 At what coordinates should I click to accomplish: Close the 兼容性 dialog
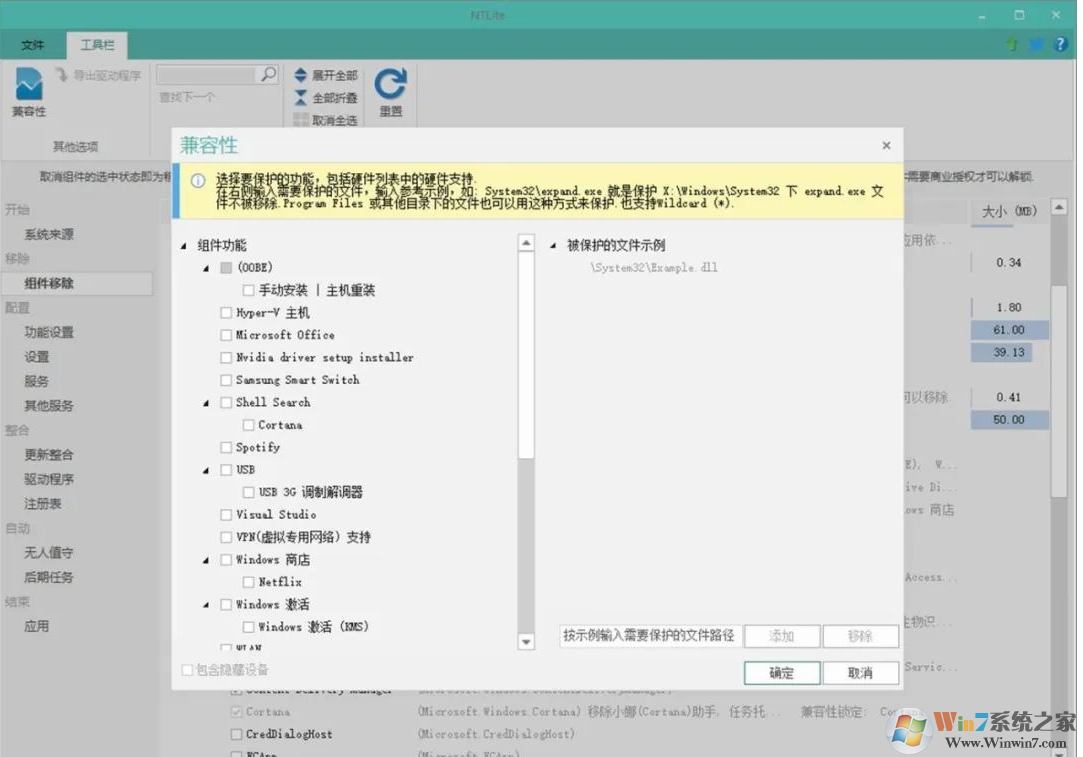pos(886,145)
